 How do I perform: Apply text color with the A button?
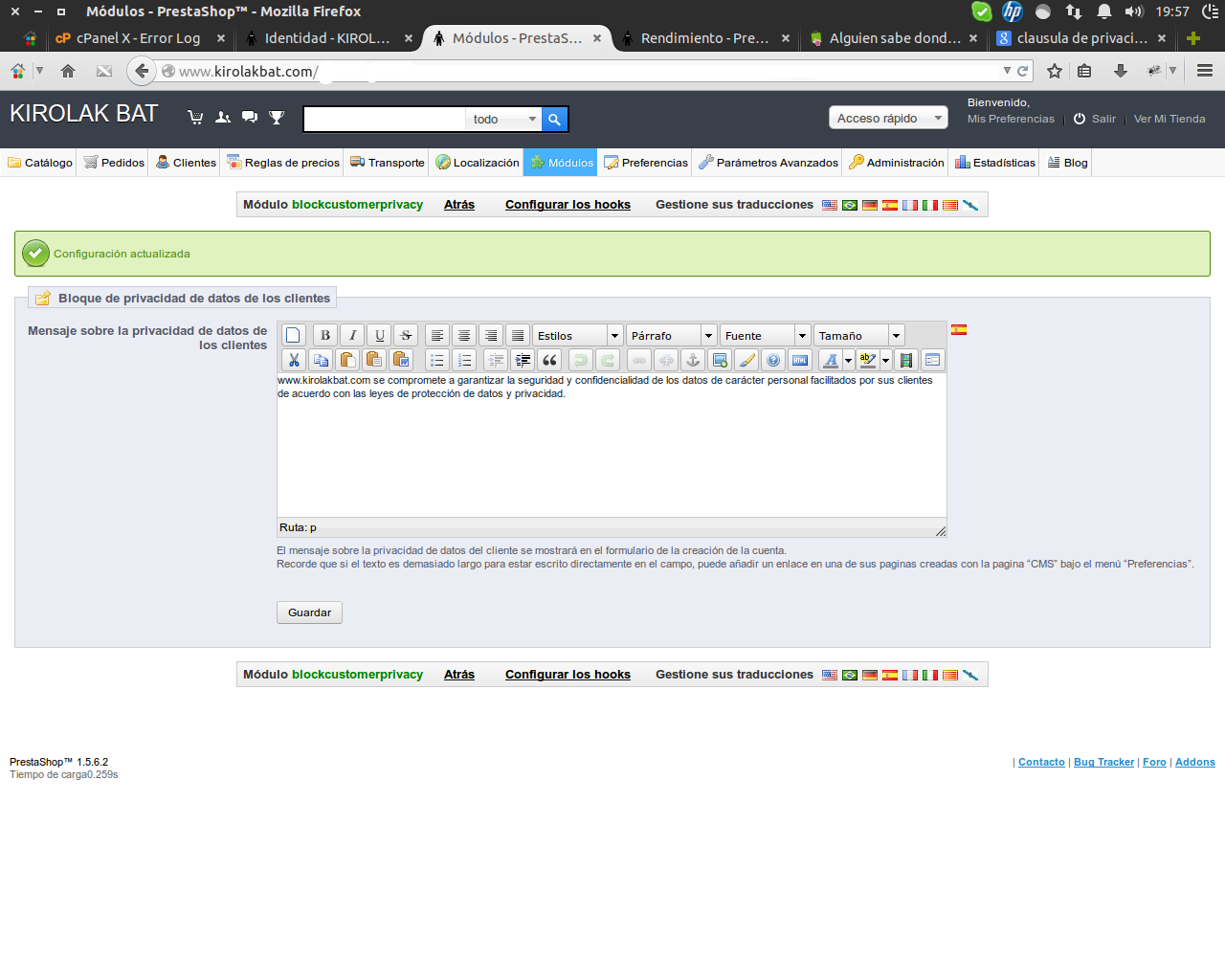(831, 360)
